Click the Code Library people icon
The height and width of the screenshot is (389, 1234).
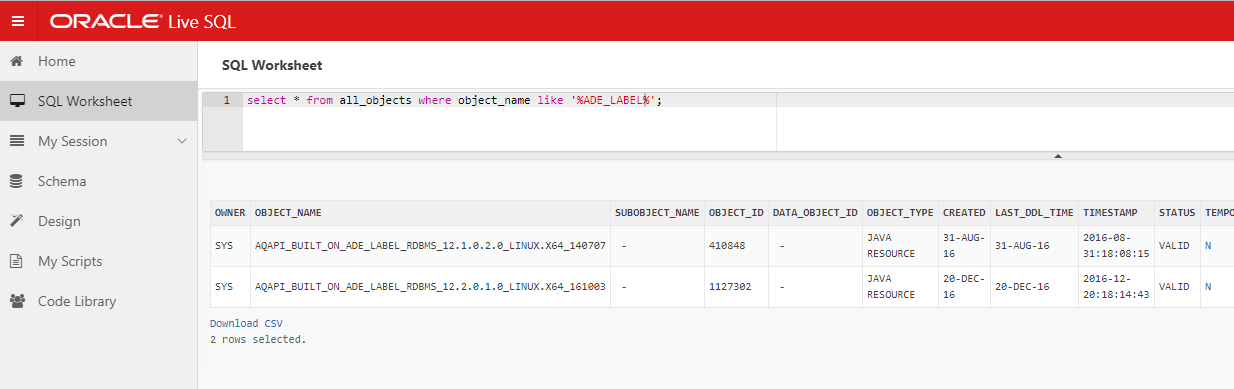(16, 301)
